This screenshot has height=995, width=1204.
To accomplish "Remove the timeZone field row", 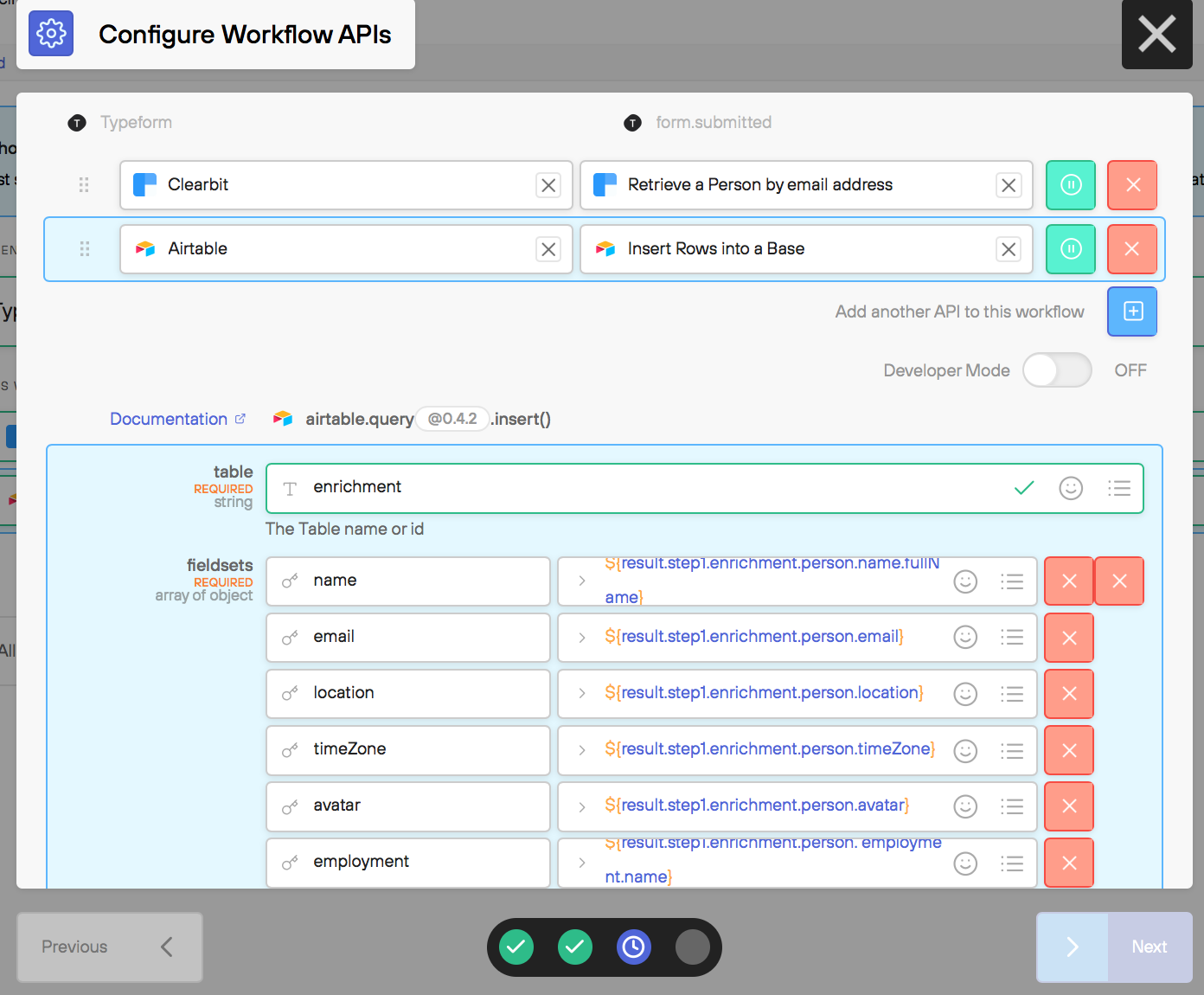I will click(x=1069, y=750).
